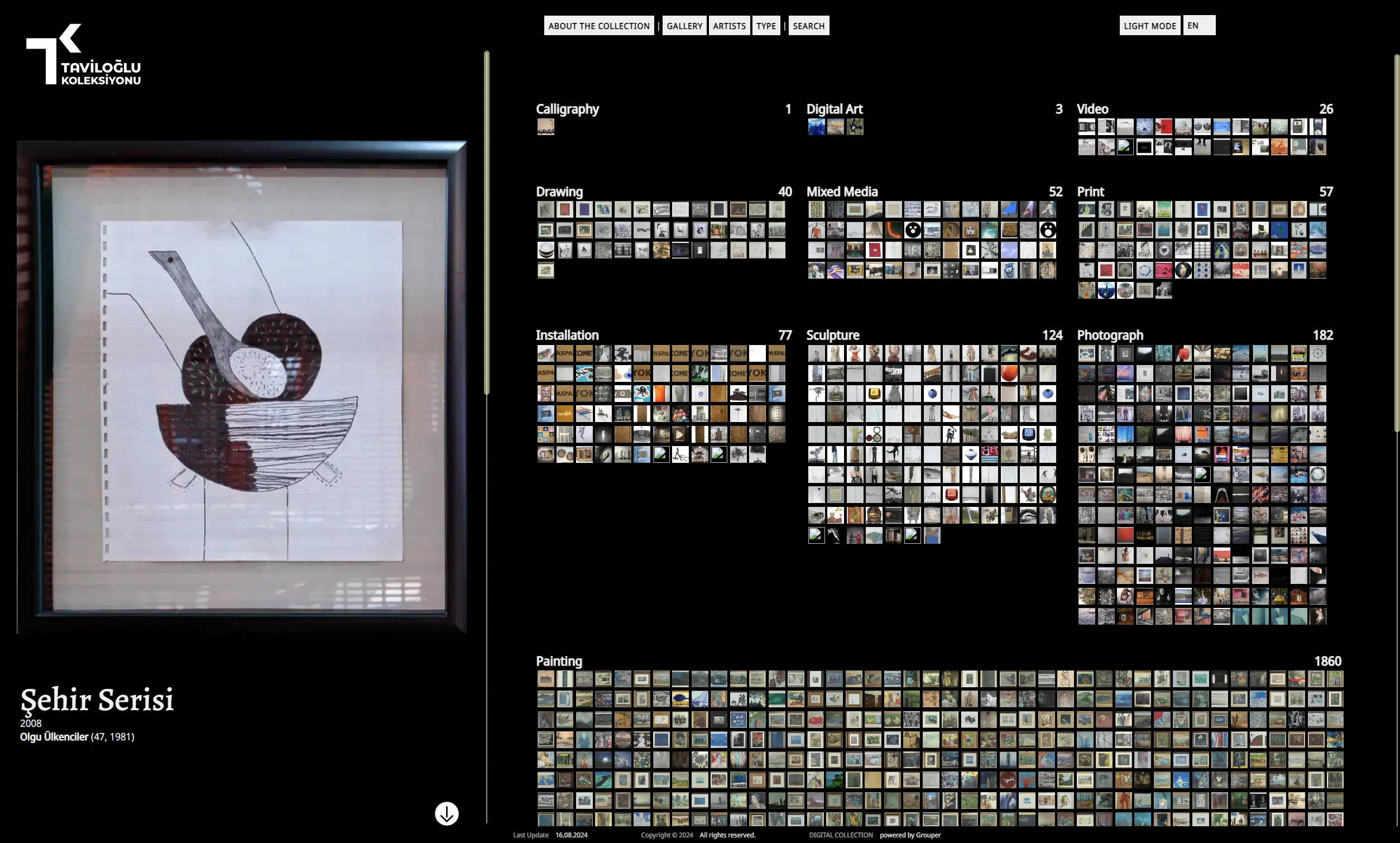1400x843 pixels.
Task: Click the first Digital Art thumbnail
Action: [x=816, y=127]
